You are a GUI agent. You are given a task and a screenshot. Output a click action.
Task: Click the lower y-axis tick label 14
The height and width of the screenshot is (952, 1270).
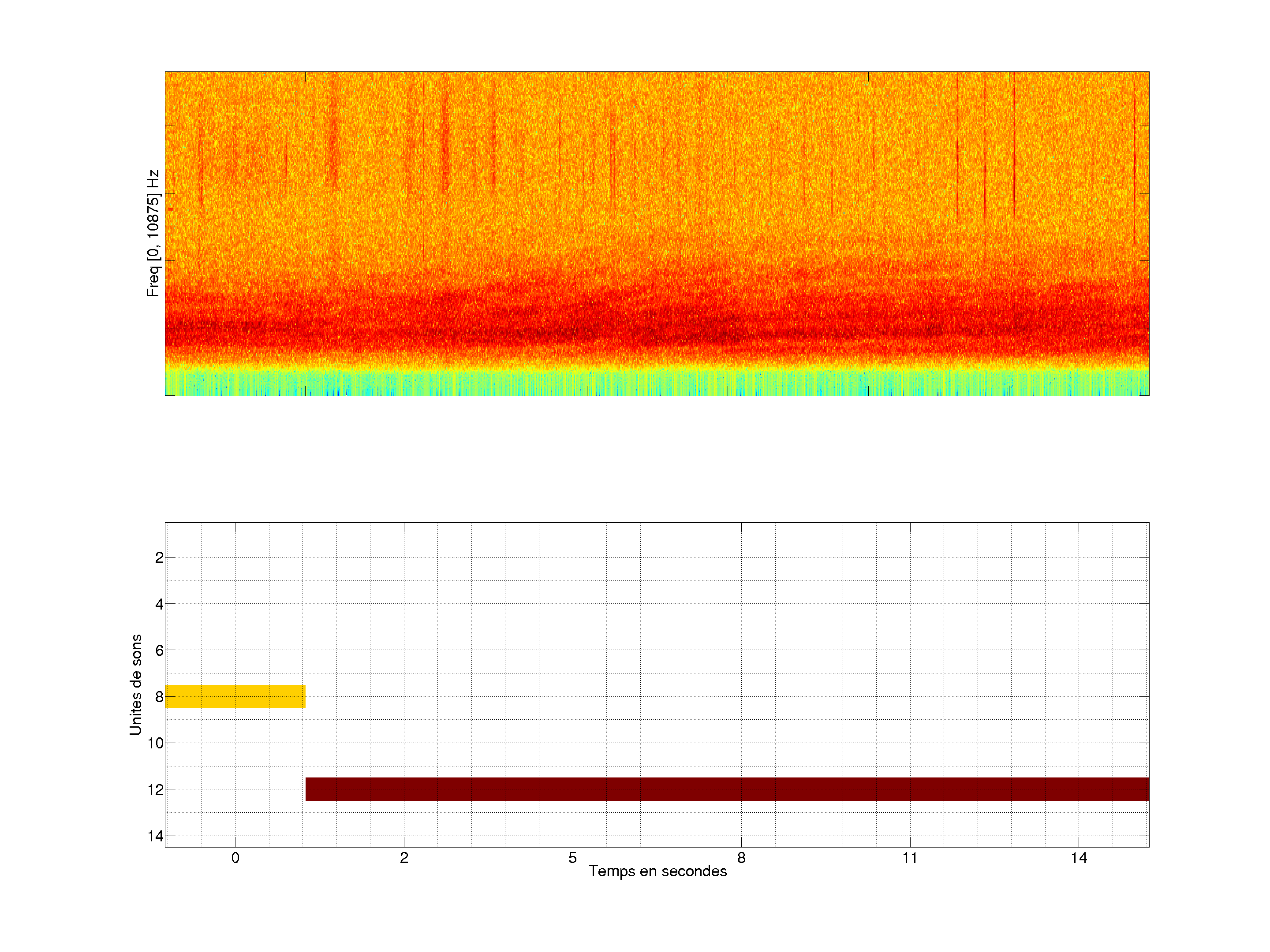pyautogui.click(x=155, y=836)
